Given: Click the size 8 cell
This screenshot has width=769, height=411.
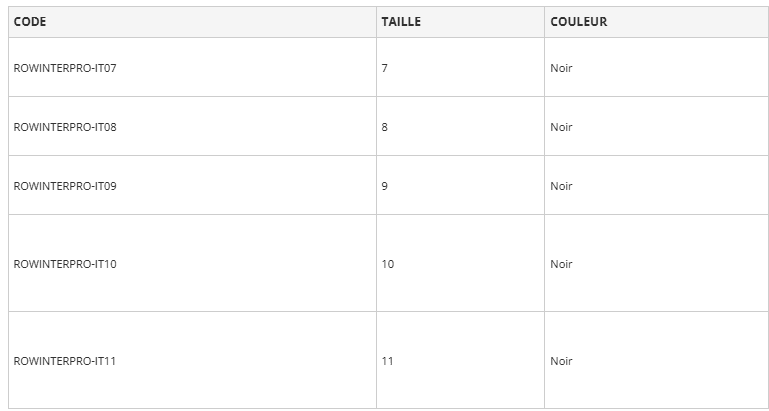Looking at the screenshot, I should click(x=385, y=127).
